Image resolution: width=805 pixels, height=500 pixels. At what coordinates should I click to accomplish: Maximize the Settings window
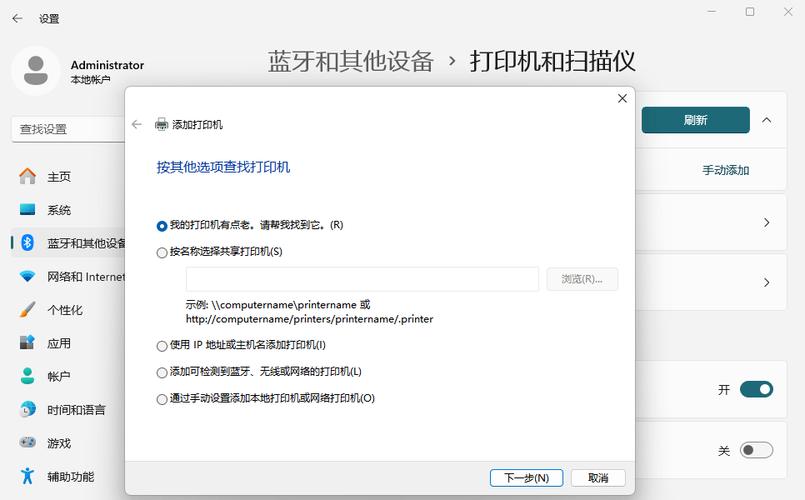(x=750, y=11)
